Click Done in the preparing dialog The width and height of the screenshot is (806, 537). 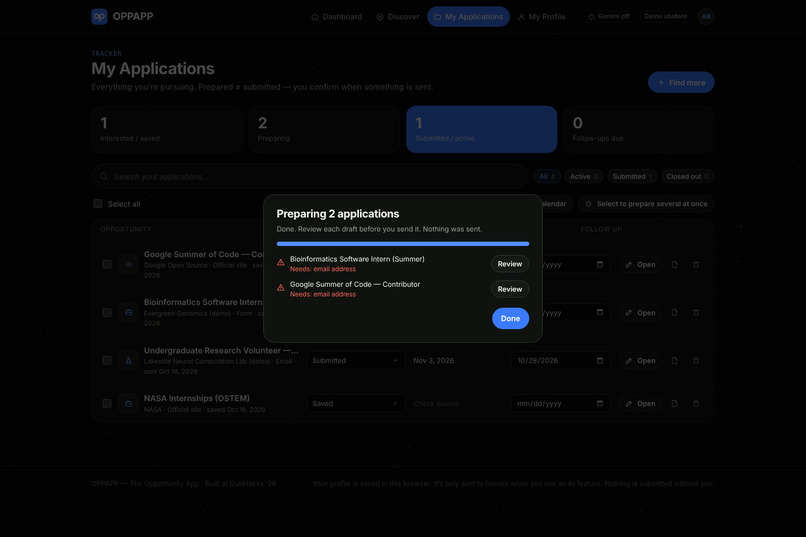tap(510, 319)
